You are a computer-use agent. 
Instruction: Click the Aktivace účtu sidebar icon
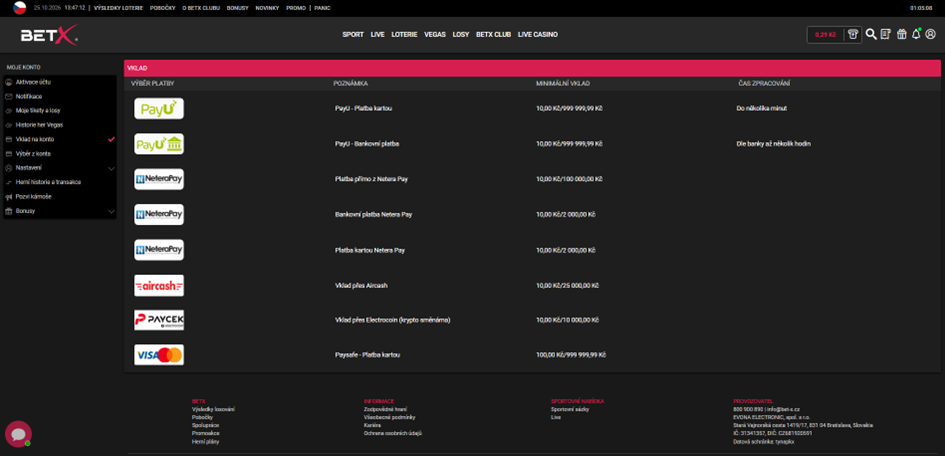point(8,82)
